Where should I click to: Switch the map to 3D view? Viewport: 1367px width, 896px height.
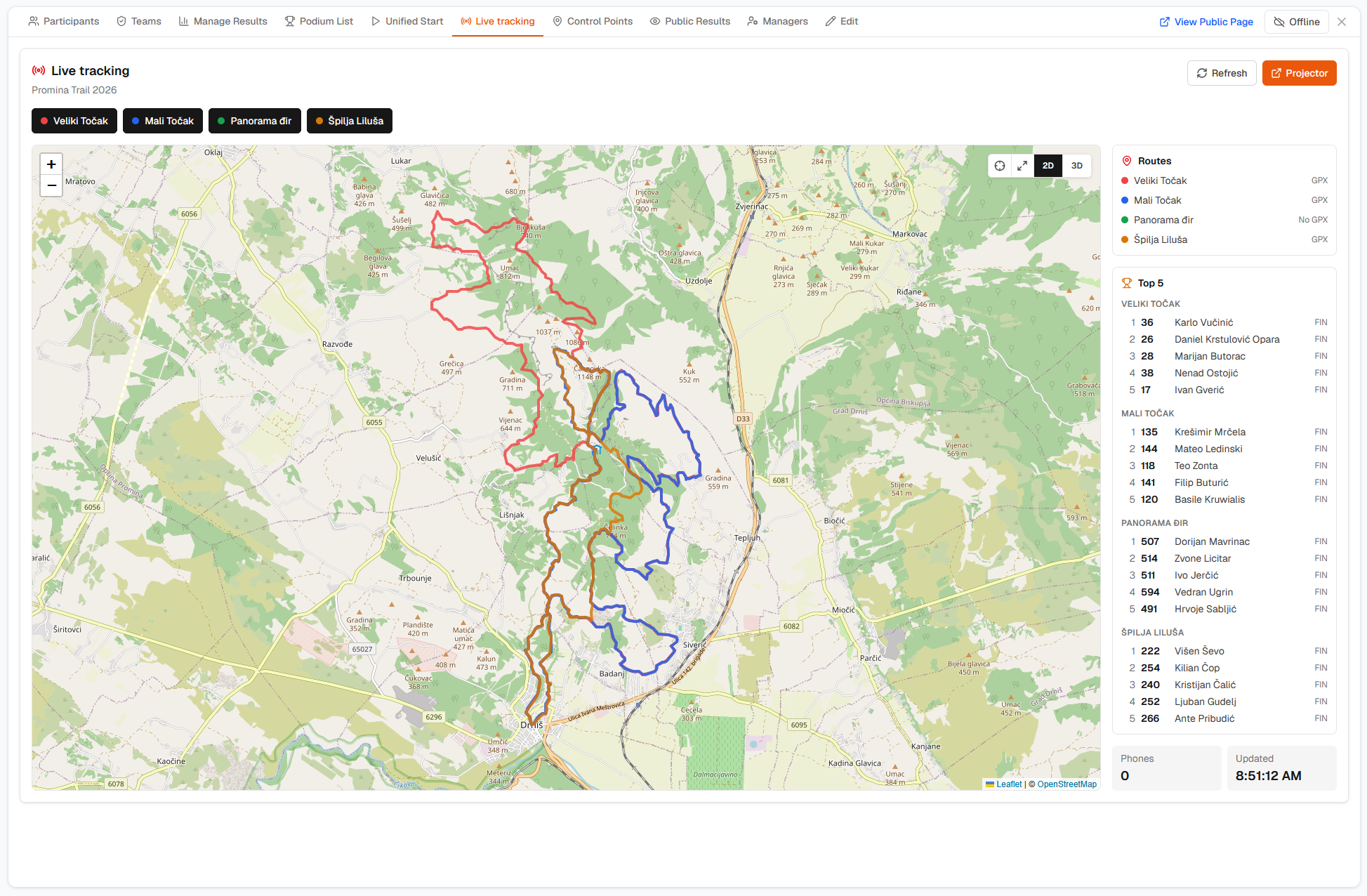1077,166
